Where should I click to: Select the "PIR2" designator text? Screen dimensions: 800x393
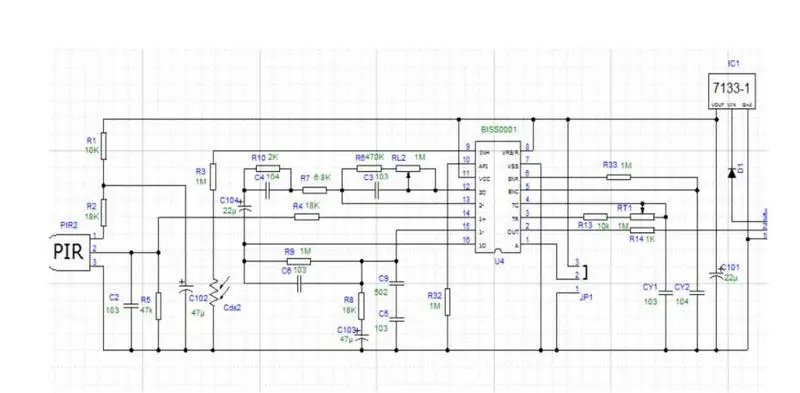click(x=69, y=225)
